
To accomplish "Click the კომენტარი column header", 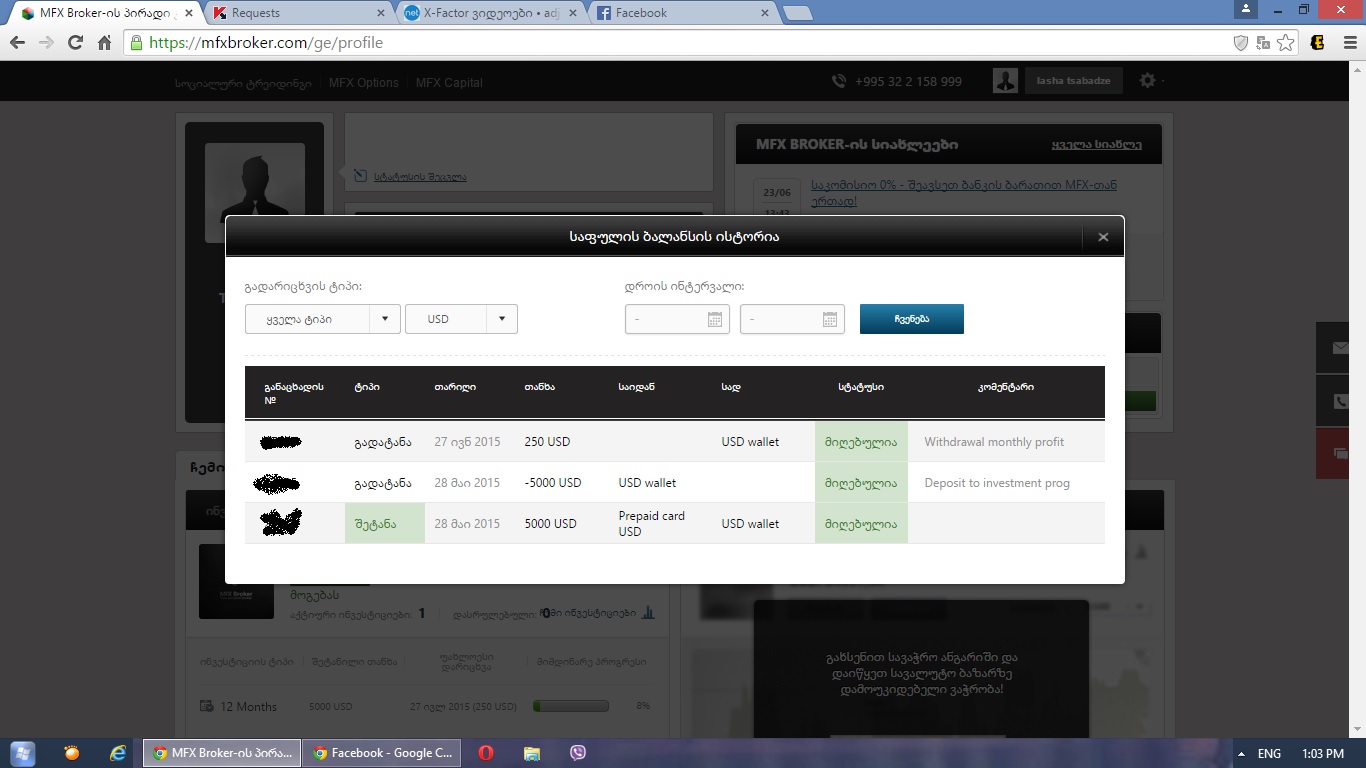I will click(1006, 387).
